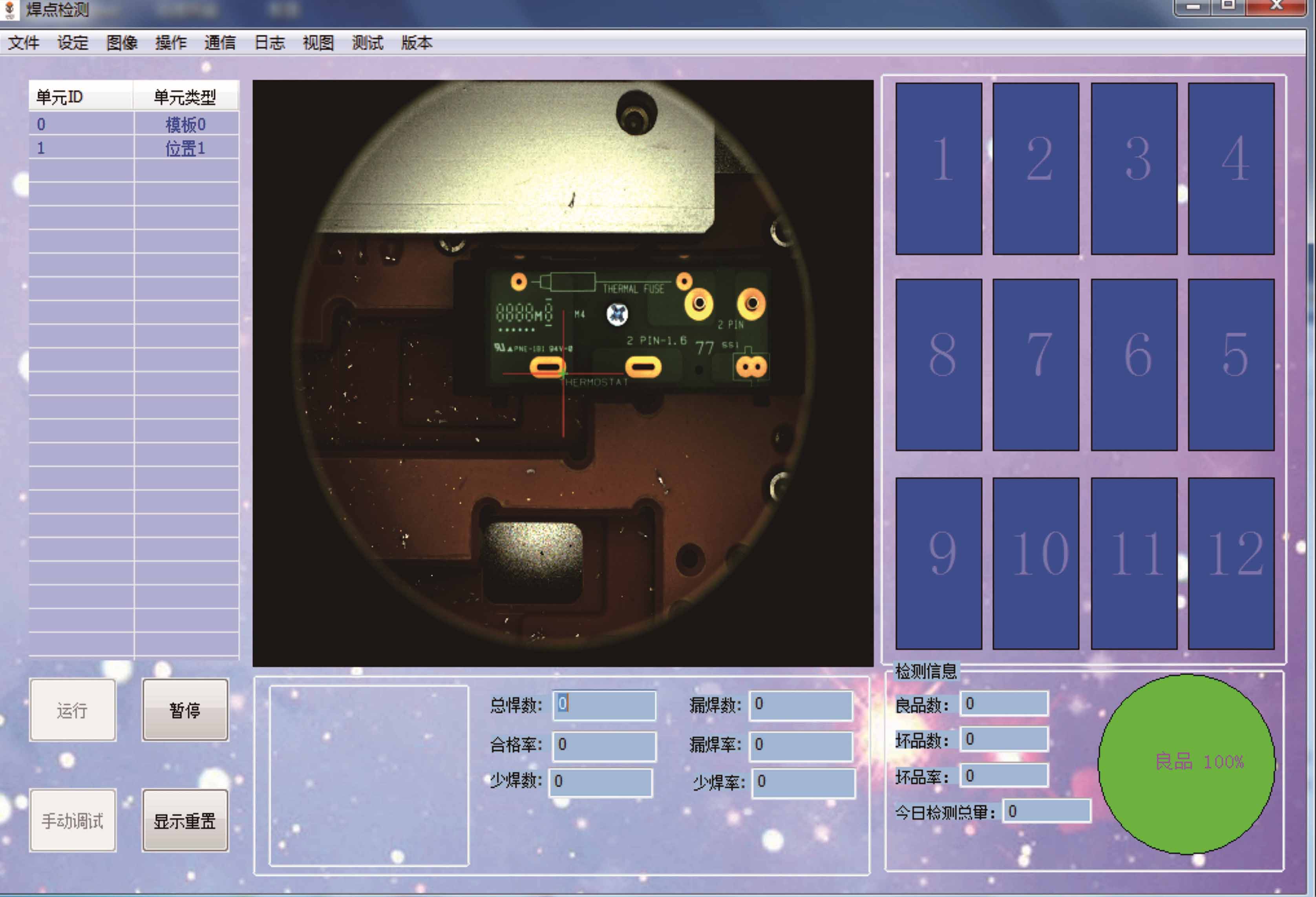Viewport: 1316px width, 897px height.
Task: Open the 文件 menu
Action: click(x=24, y=43)
